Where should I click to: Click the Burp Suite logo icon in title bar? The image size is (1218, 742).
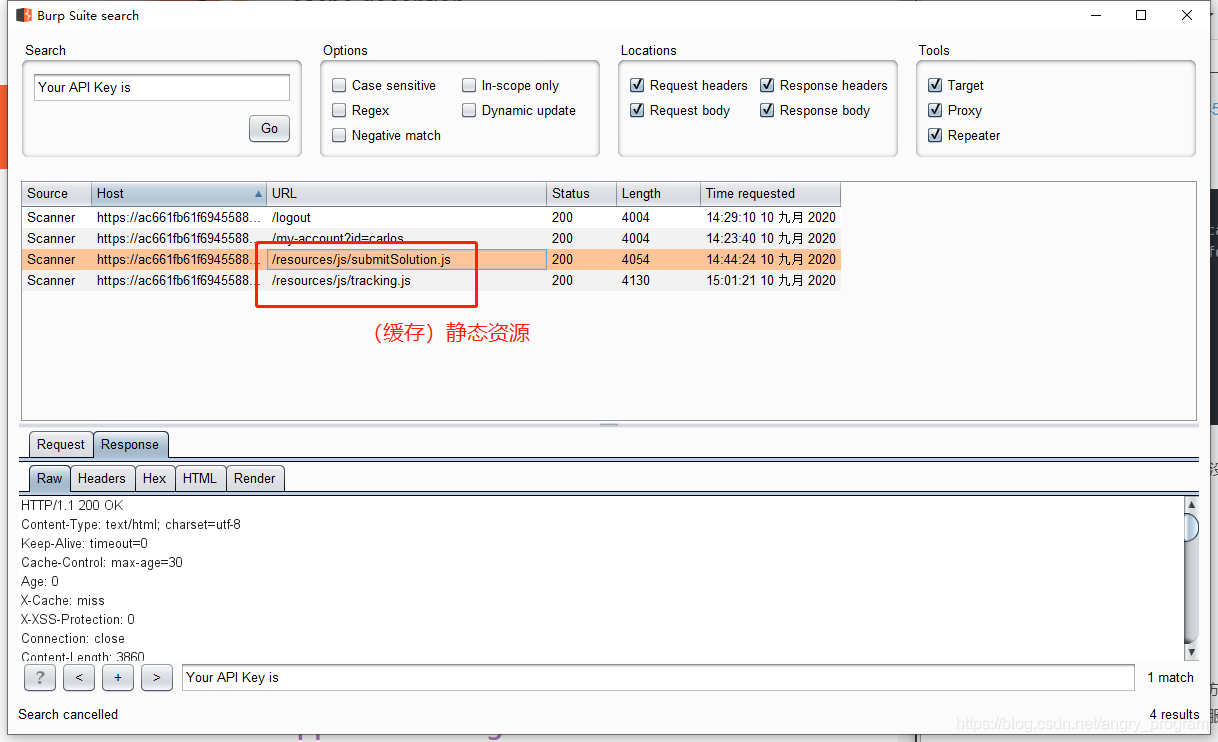(23, 15)
